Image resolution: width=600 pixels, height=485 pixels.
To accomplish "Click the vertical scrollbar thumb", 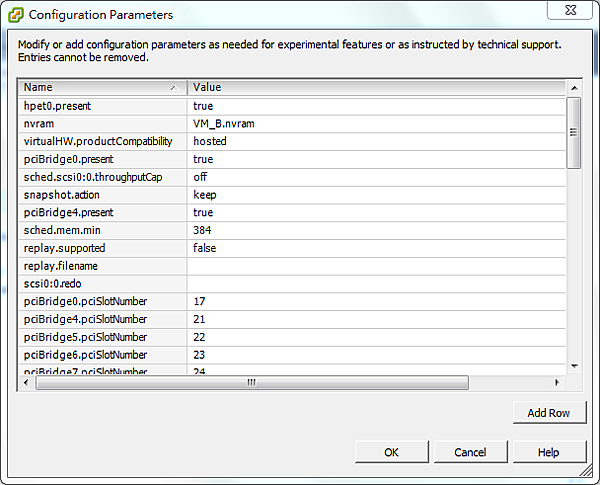I will (x=574, y=133).
